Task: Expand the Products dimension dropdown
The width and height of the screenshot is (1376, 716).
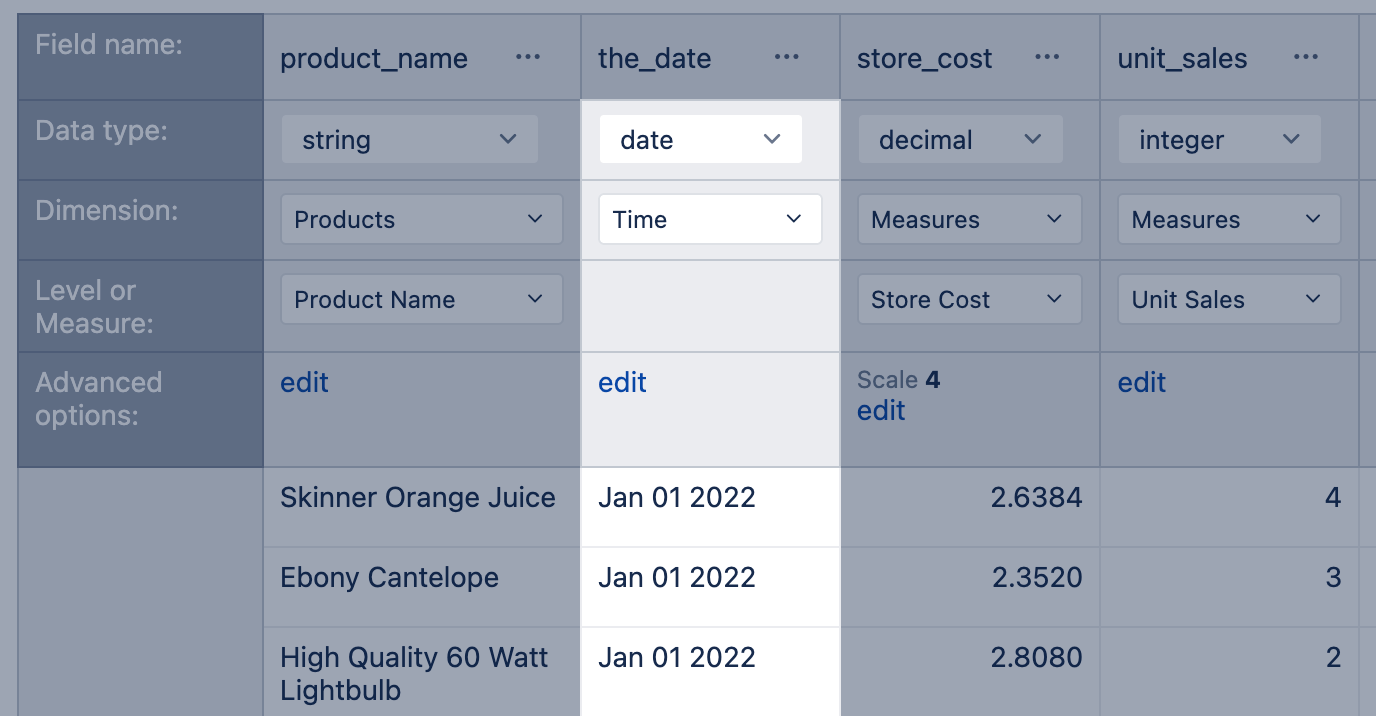Action: click(421, 220)
